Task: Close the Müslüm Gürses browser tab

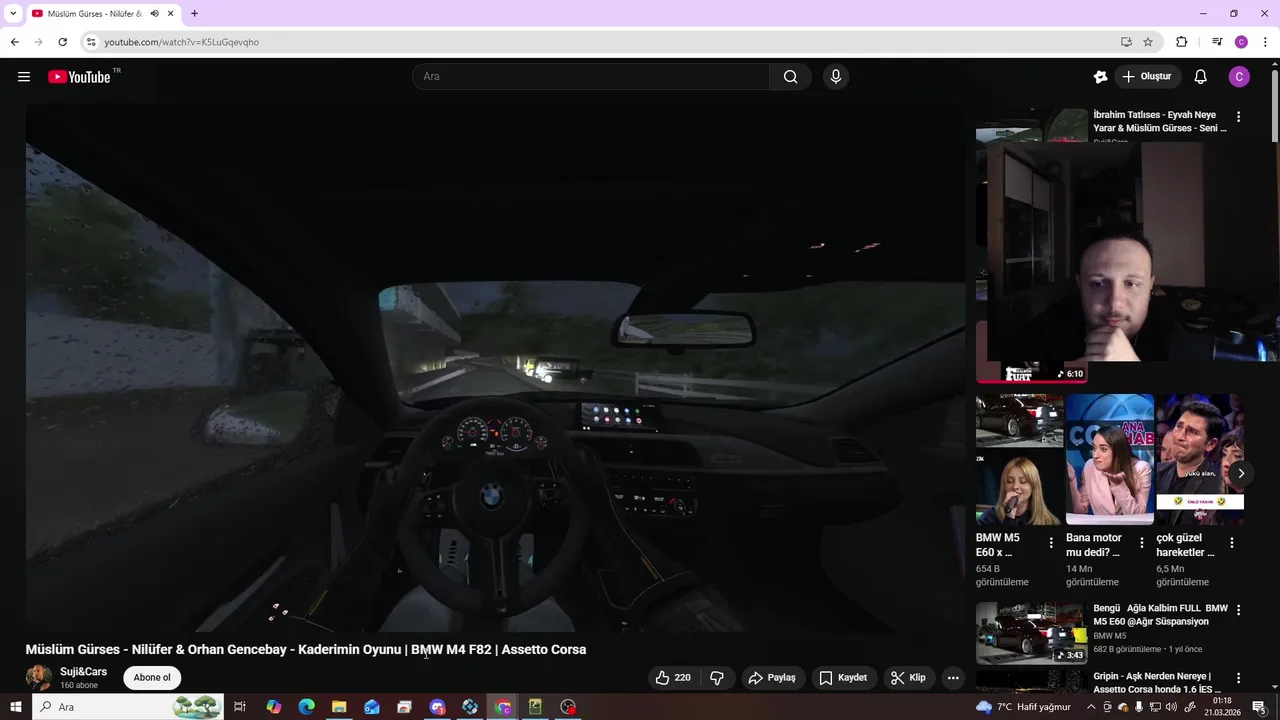Action: pyautogui.click(x=171, y=14)
